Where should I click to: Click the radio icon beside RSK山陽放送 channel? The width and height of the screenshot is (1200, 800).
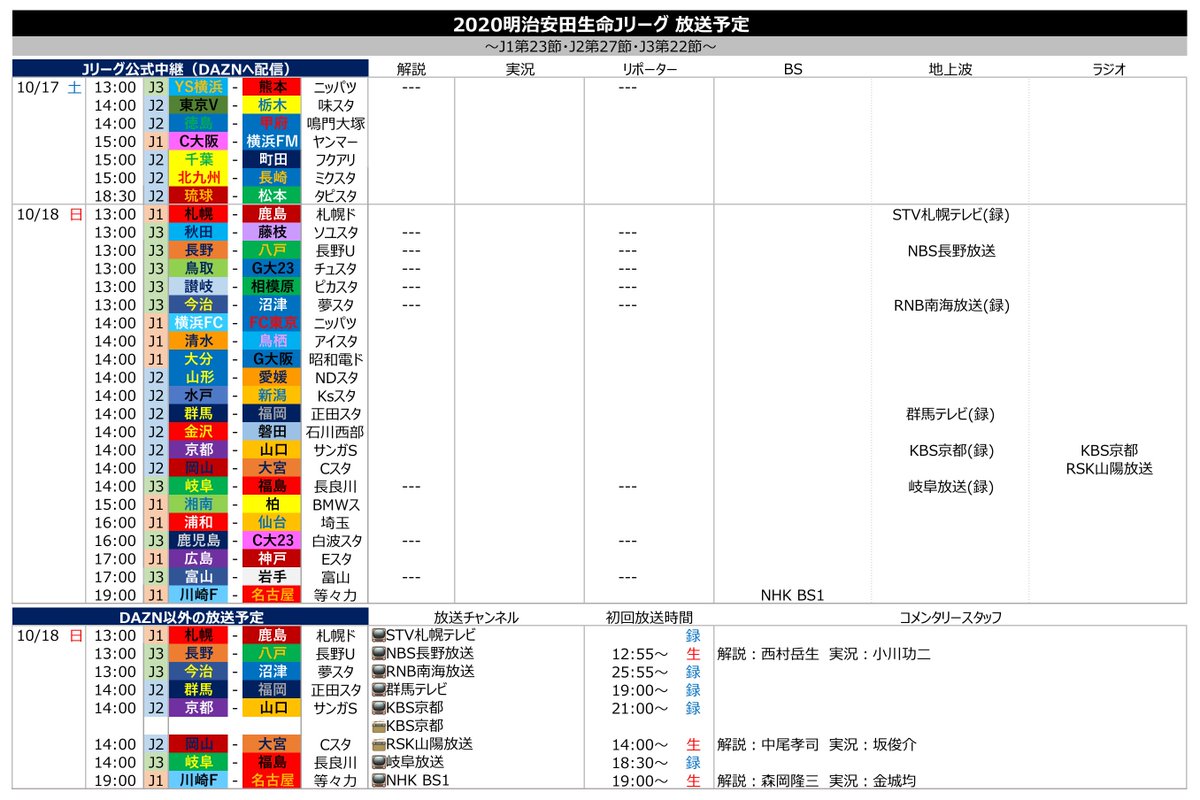pos(378,744)
